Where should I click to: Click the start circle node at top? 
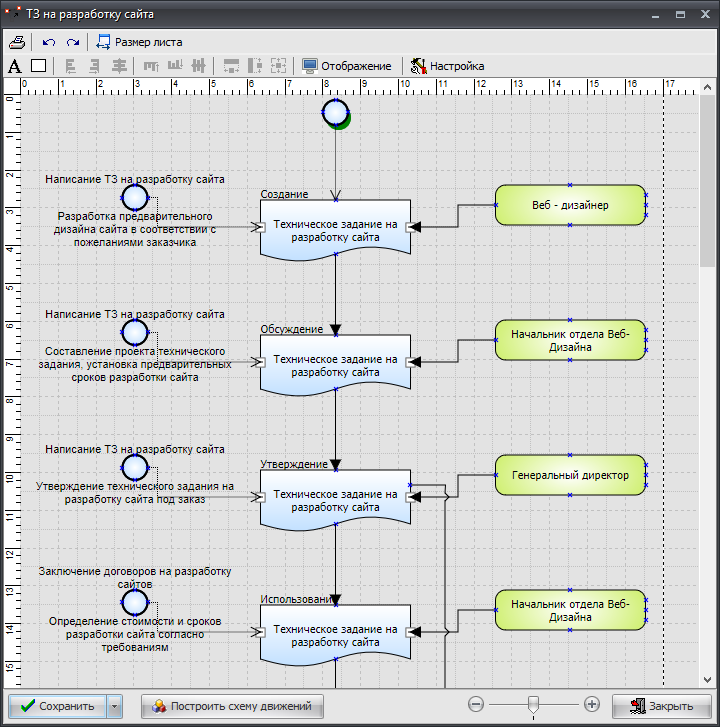click(336, 113)
